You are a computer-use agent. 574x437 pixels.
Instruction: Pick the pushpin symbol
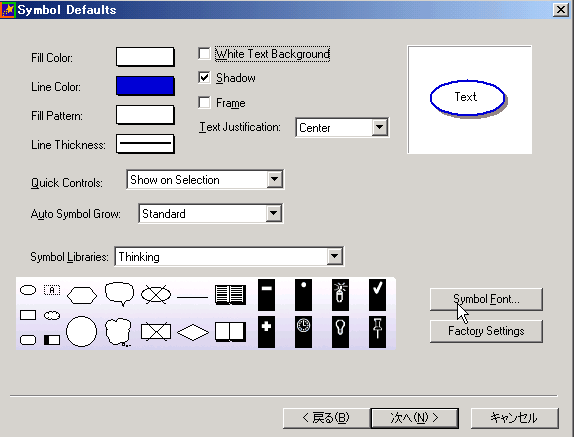click(377, 332)
